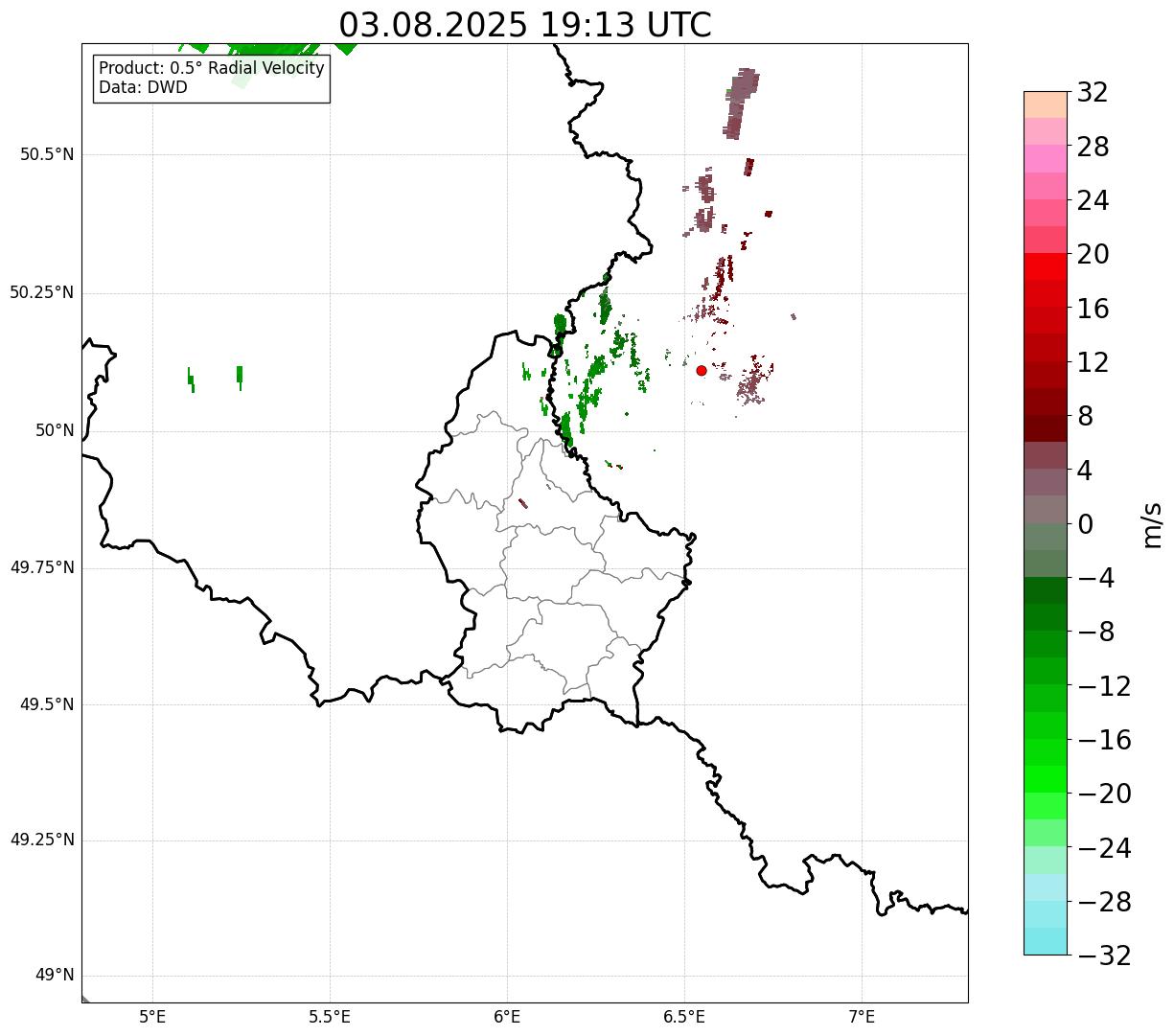Click the "Data: DWD" text
The image size is (1174, 1036).
[x=144, y=88]
